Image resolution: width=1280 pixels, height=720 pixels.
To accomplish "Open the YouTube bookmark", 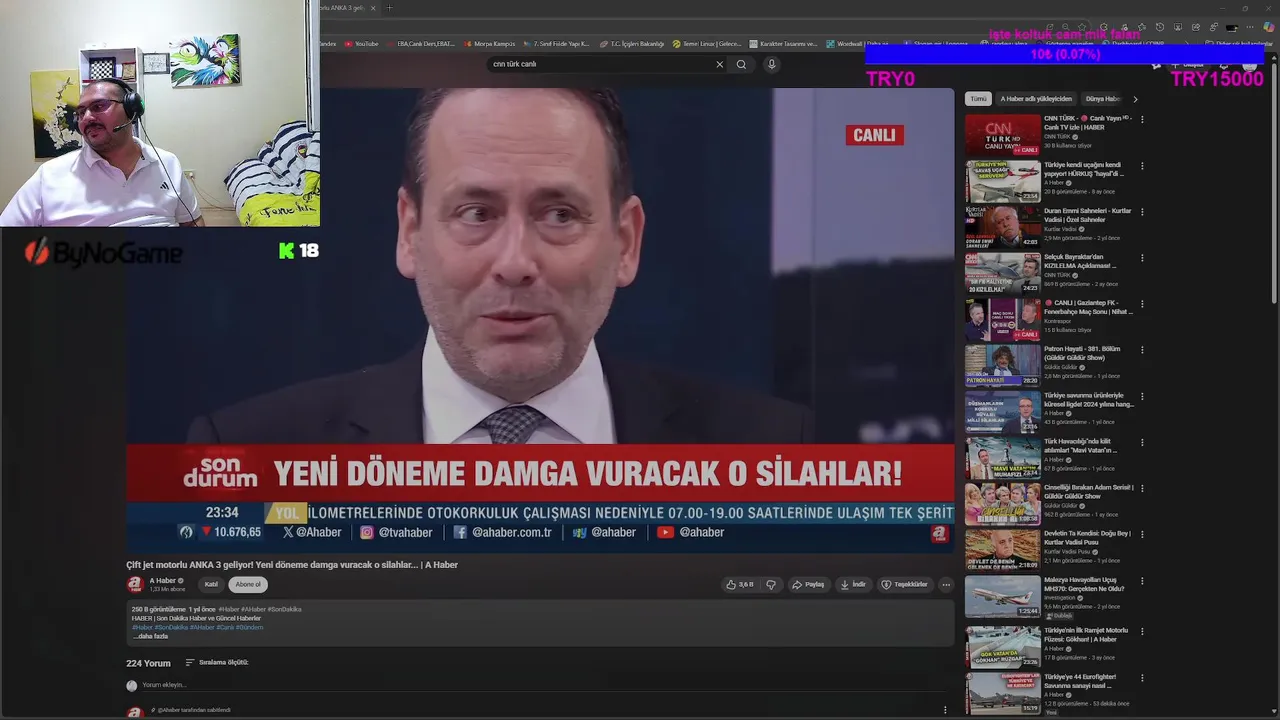I will tap(361, 44).
